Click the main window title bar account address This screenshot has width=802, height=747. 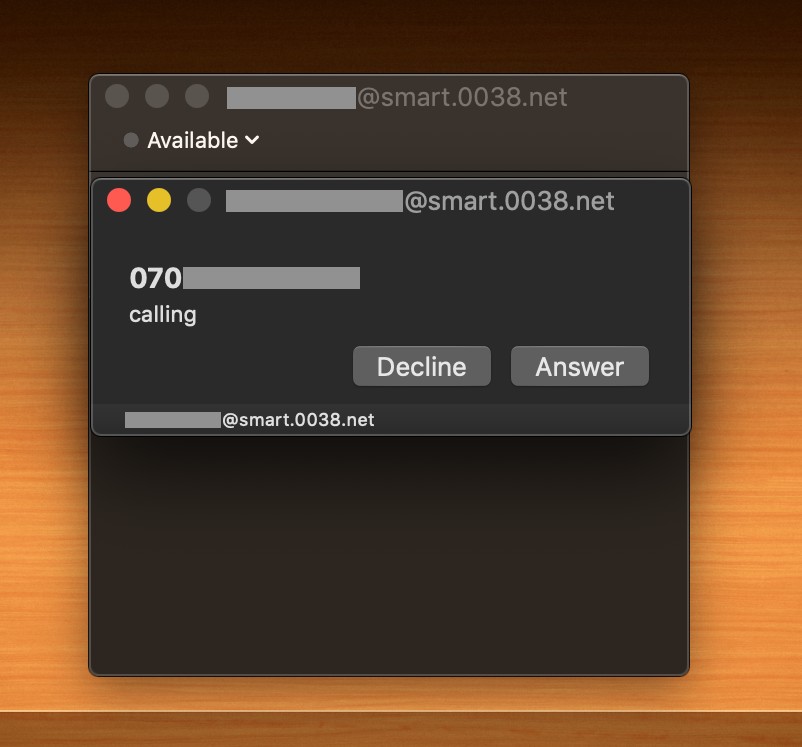(397, 97)
